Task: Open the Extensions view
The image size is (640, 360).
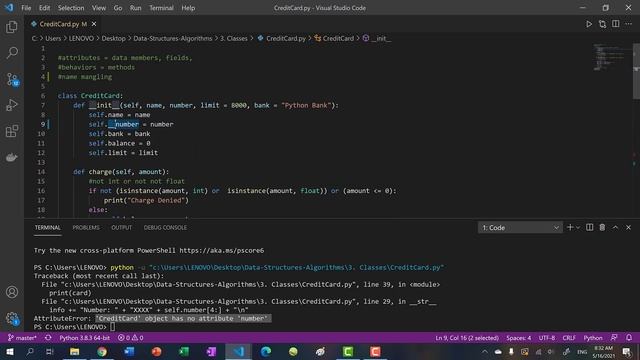Action: (12, 131)
